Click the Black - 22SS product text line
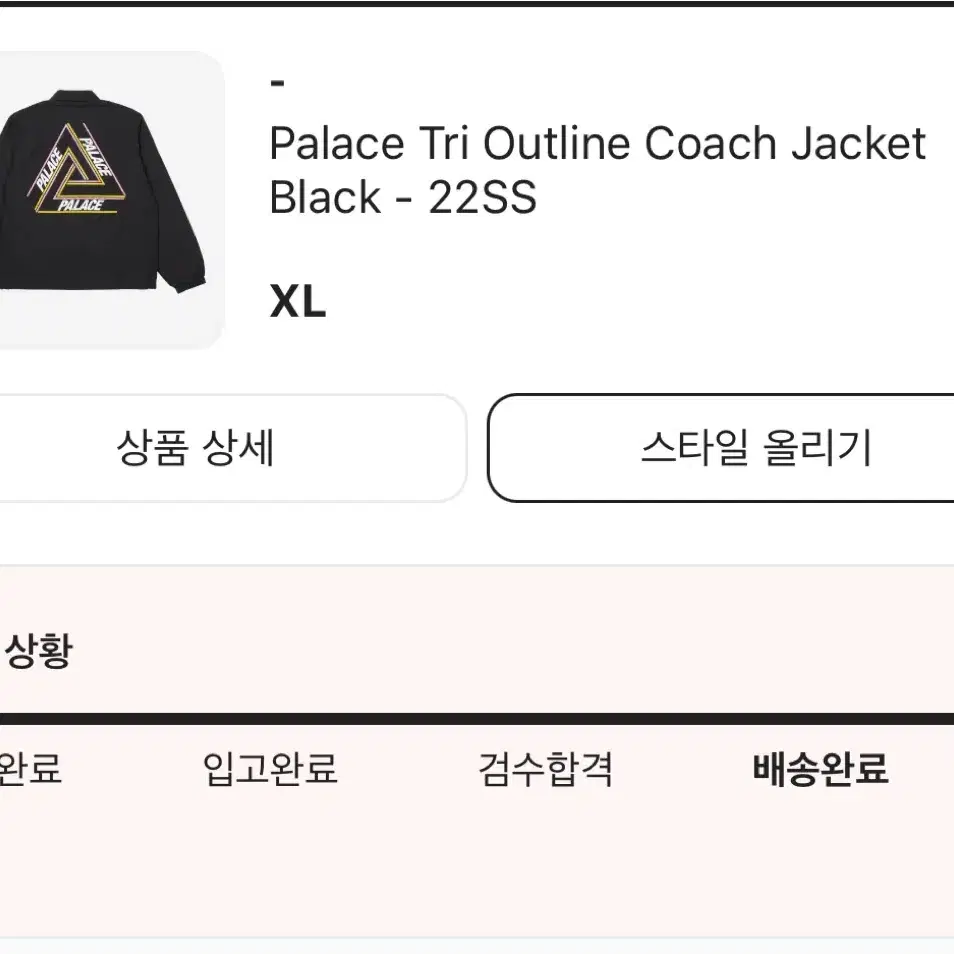The image size is (954, 954). click(403, 197)
